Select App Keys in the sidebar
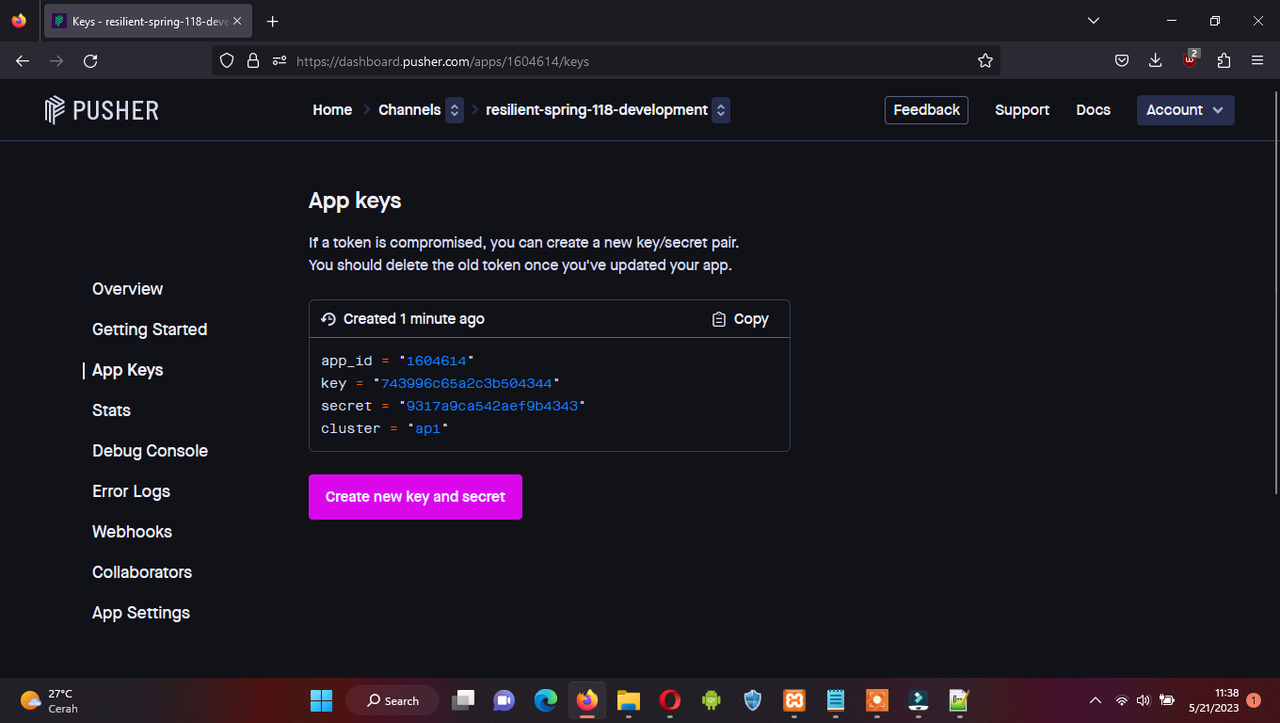 (x=127, y=370)
